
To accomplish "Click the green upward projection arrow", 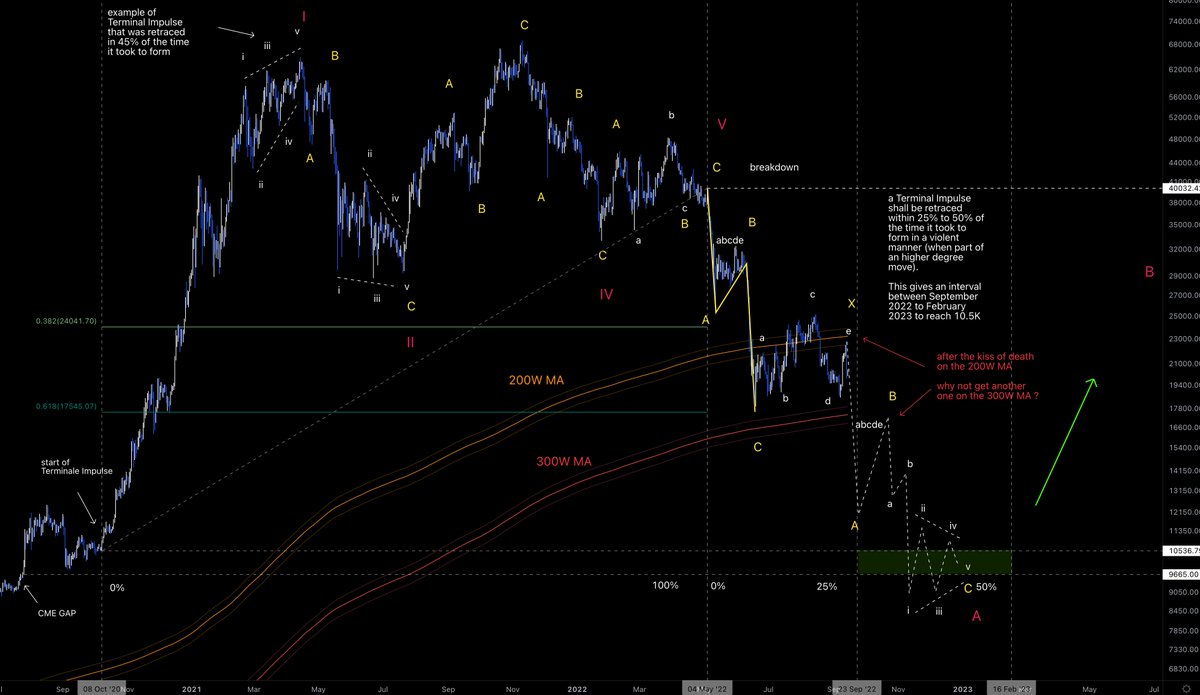I will pos(1066,440).
